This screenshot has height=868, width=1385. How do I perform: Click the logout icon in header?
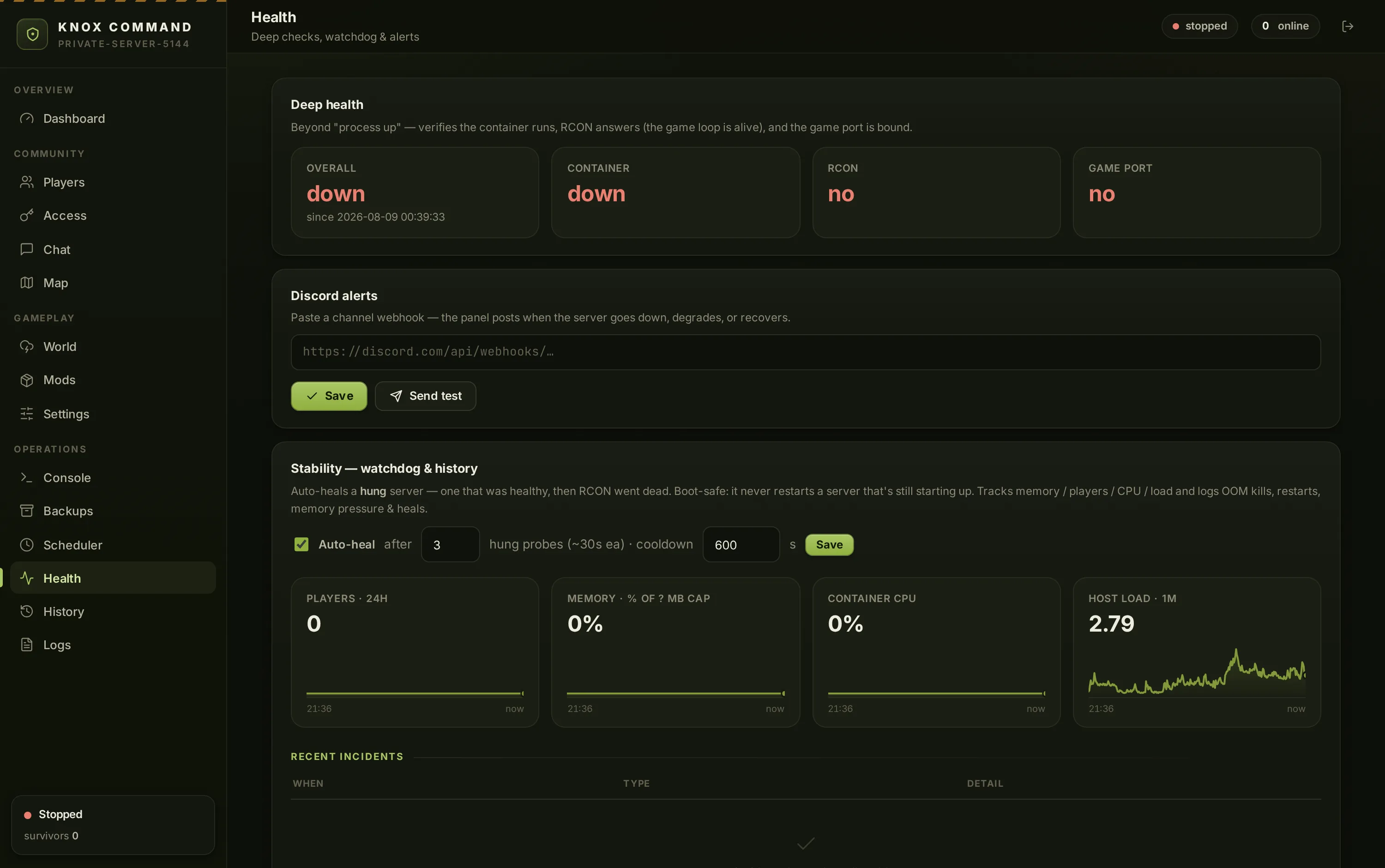click(x=1347, y=26)
